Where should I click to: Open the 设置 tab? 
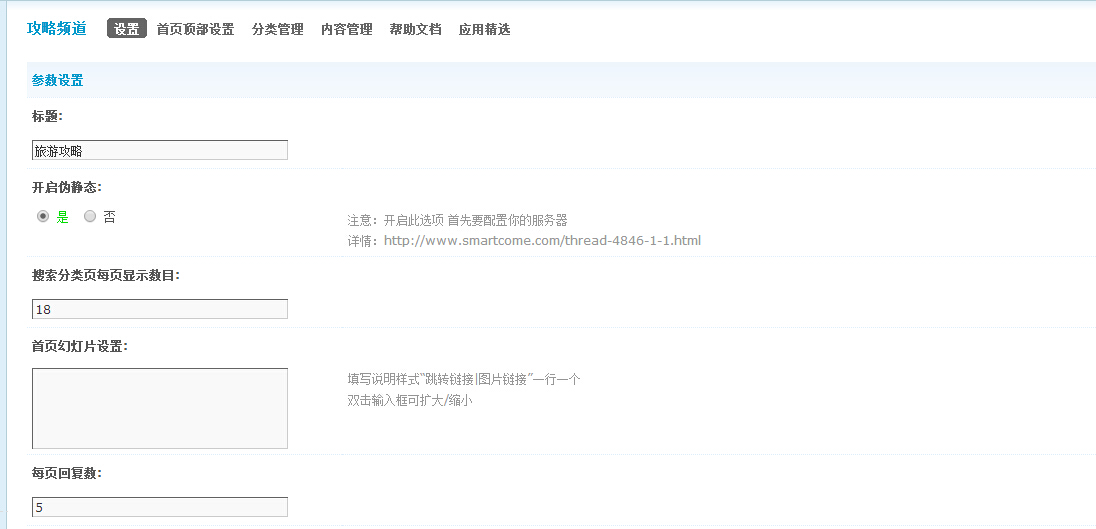[127, 29]
